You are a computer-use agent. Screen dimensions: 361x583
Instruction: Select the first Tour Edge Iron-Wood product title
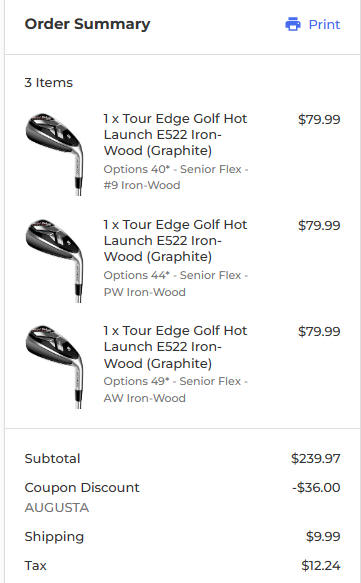pos(175,135)
